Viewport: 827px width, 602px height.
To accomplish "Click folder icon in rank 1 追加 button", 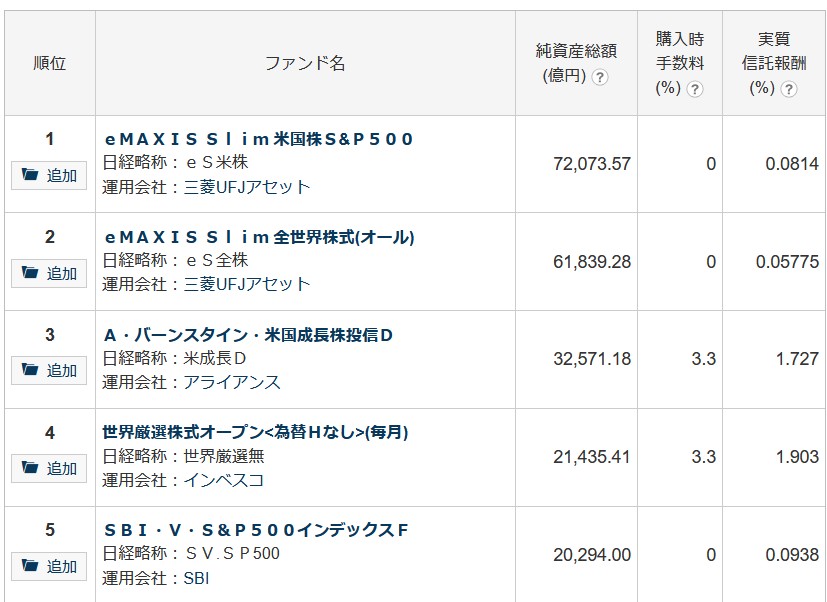I will 30,175.
